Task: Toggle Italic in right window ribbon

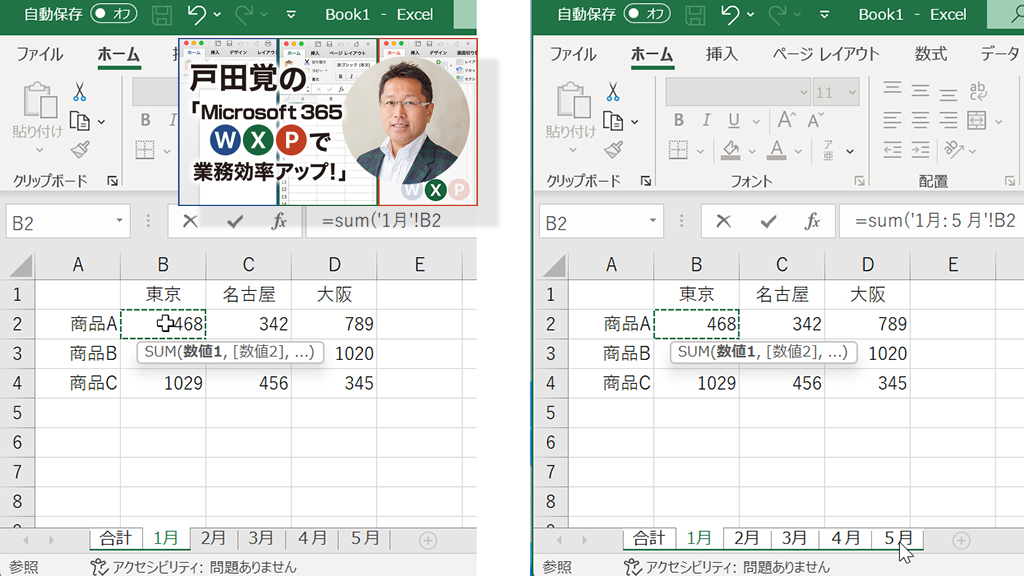Action: pyautogui.click(x=706, y=120)
